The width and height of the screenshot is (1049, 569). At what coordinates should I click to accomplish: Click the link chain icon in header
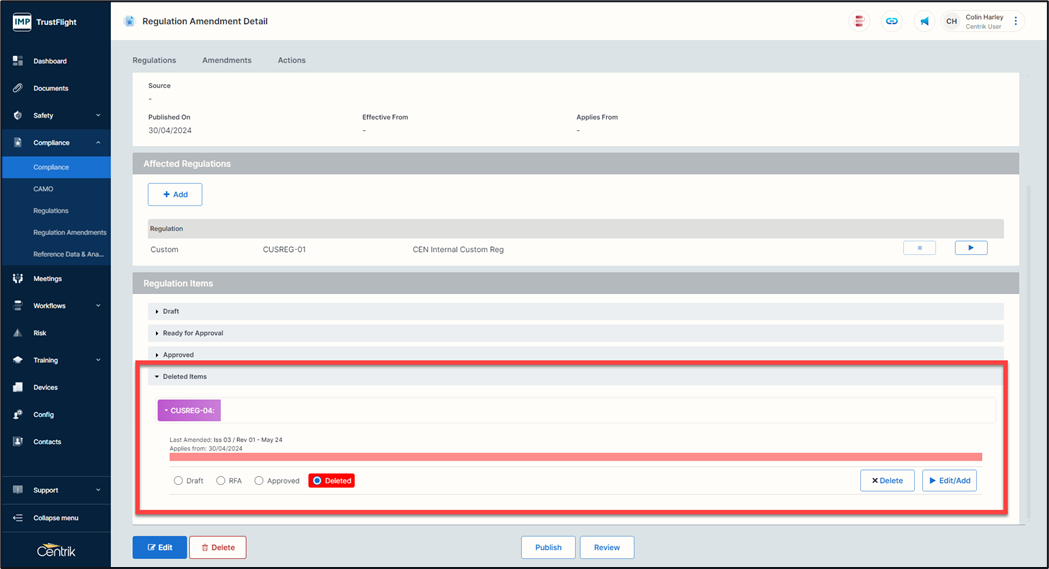coord(891,21)
